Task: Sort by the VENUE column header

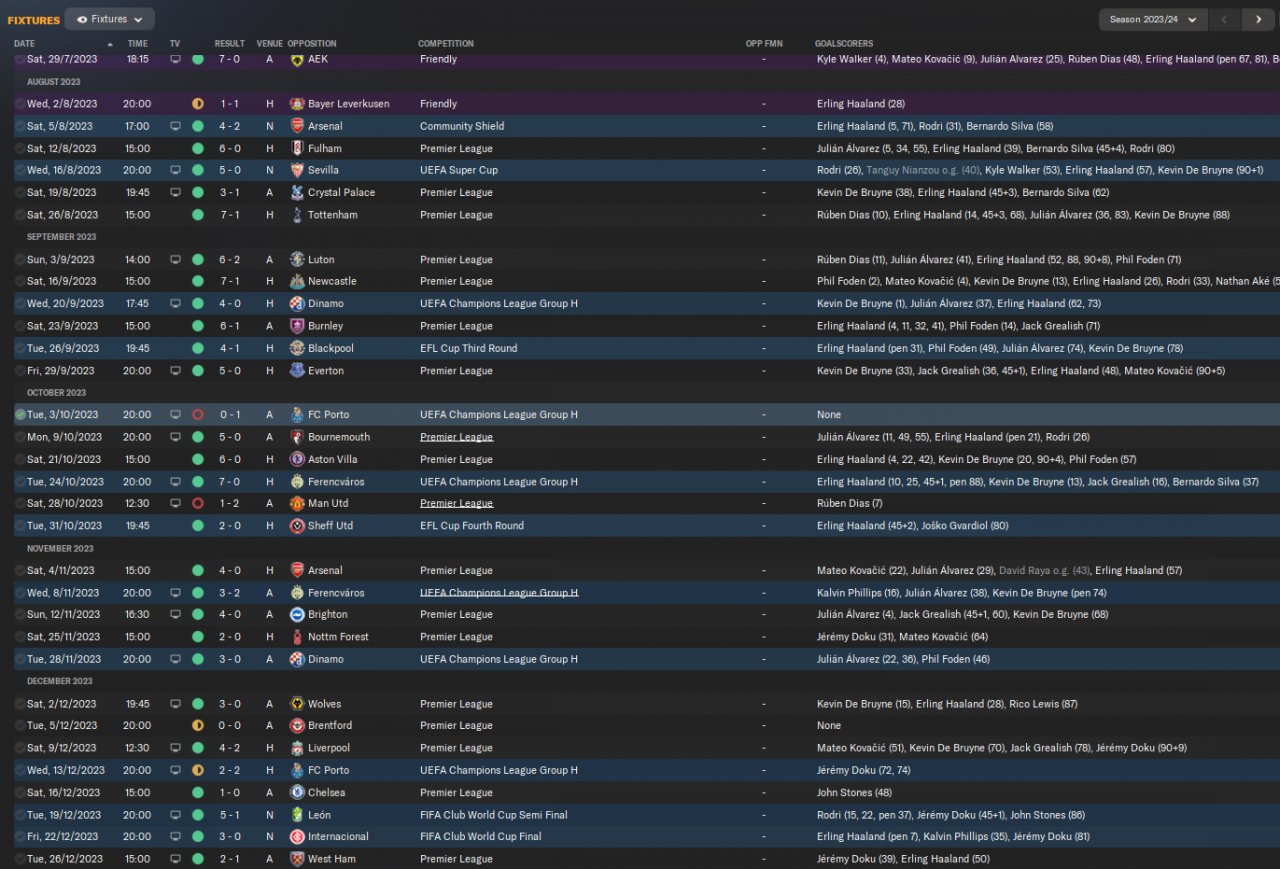Action: pyautogui.click(x=269, y=44)
